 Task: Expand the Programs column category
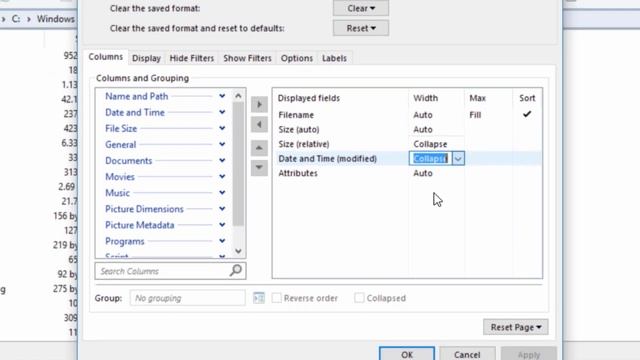tap(222, 241)
